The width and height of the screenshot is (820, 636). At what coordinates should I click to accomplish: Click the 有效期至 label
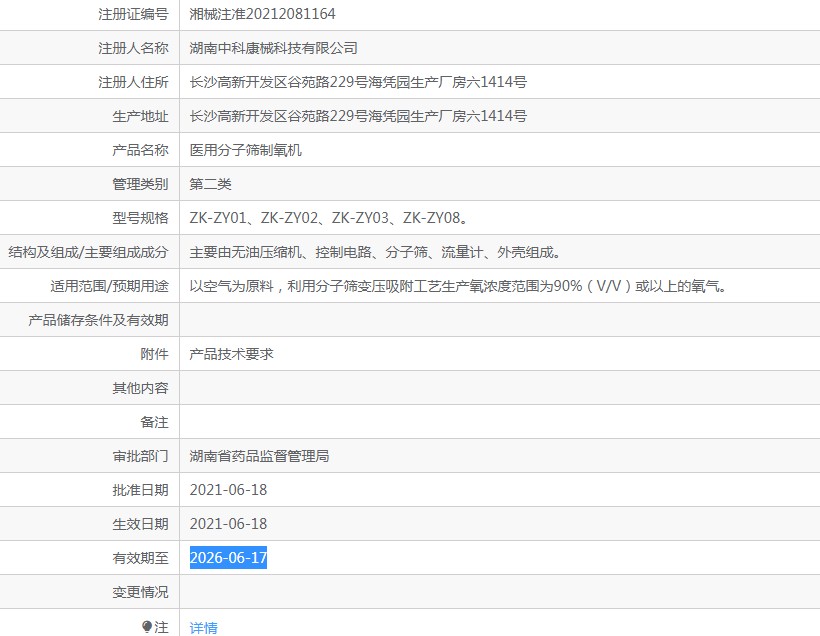(140, 558)
